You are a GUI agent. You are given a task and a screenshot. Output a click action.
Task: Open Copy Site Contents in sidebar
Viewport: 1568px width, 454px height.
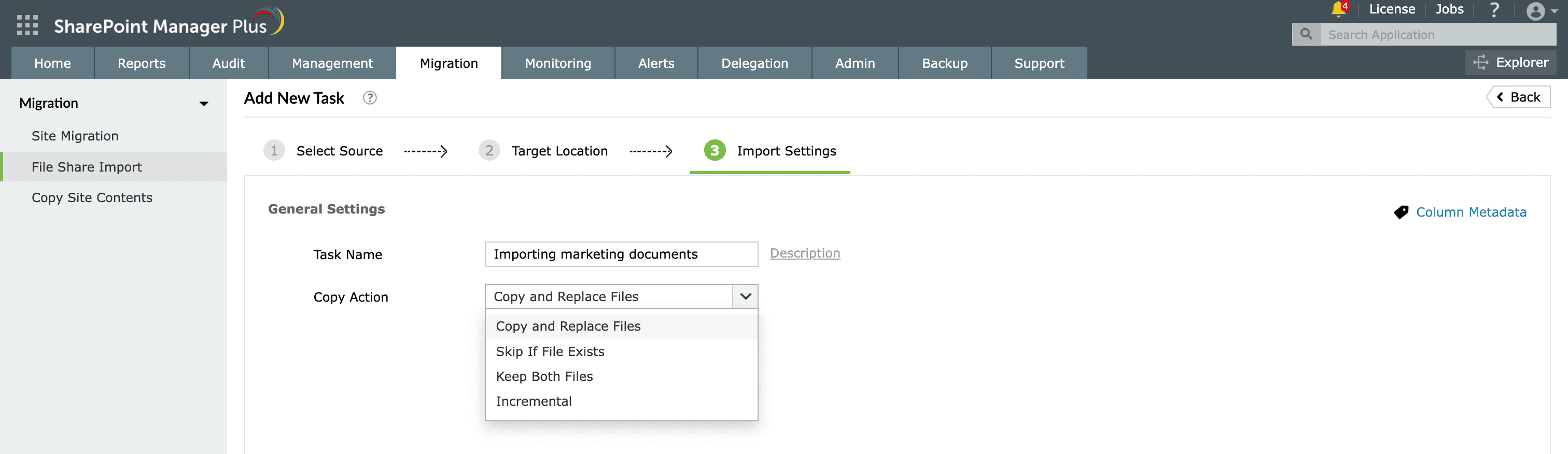pos(92,197)
